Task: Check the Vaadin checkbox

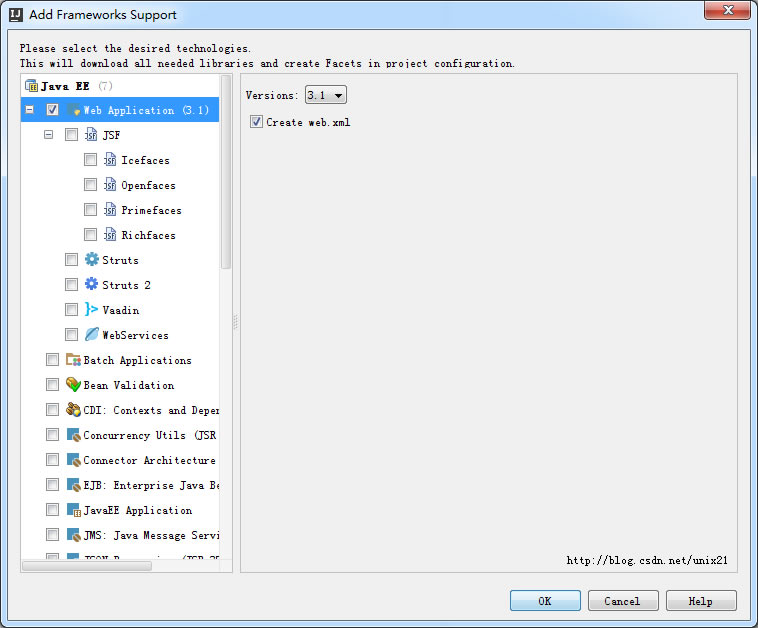Action: [71, 309]
